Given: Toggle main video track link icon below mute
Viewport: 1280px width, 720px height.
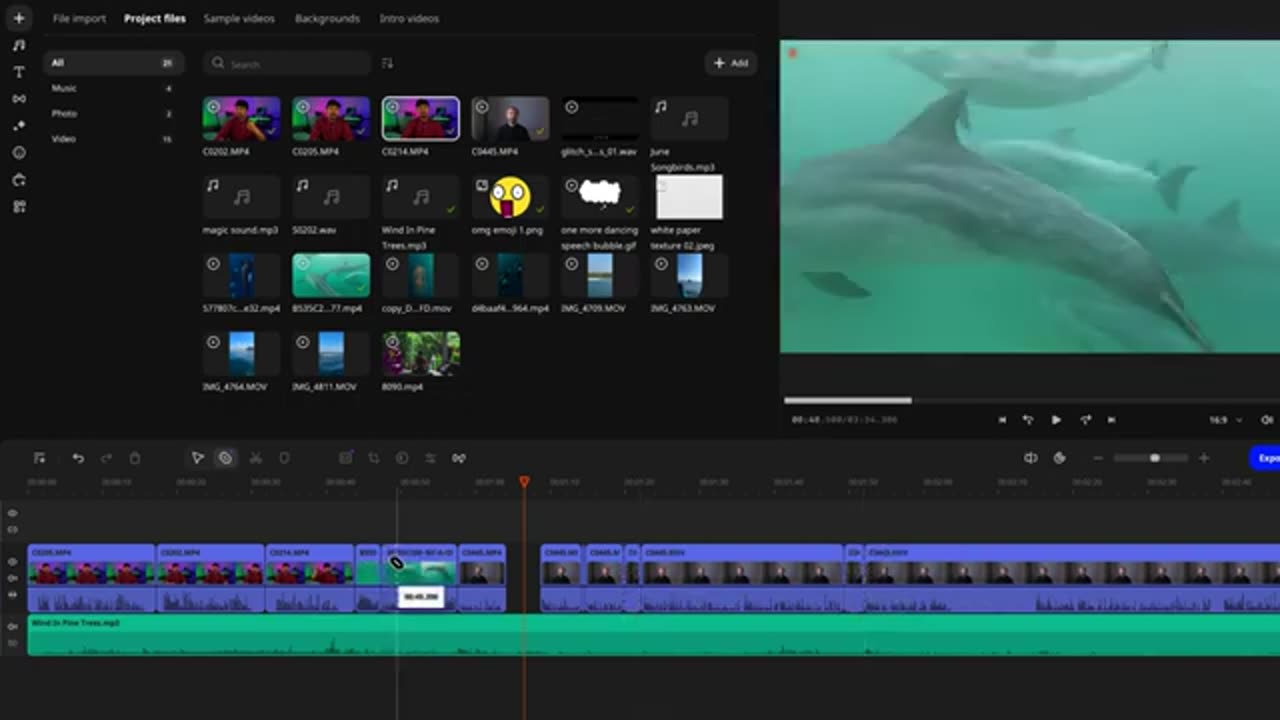Looking at the screenshot, I should [13, 594].
